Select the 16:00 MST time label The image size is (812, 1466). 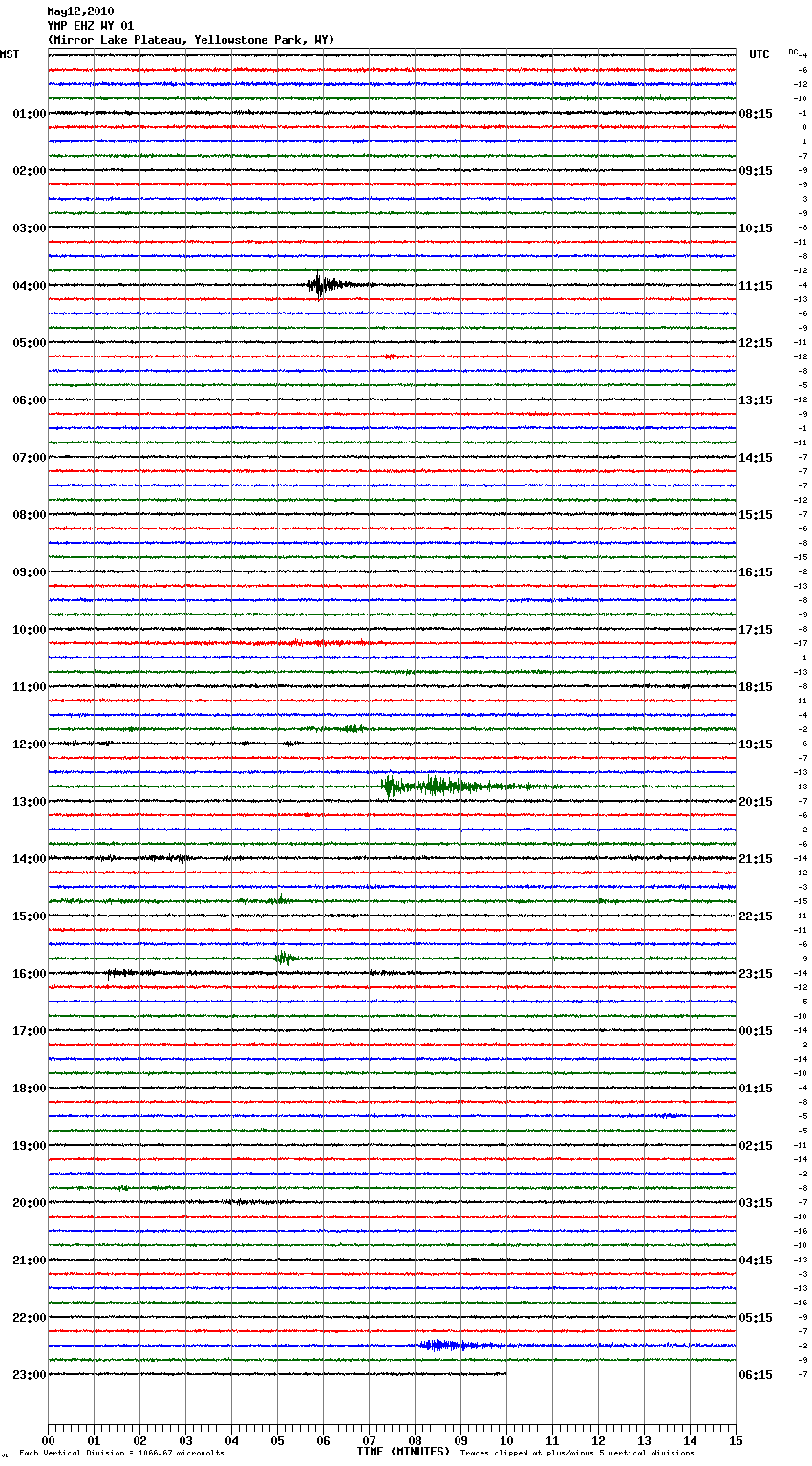(29, 974)
